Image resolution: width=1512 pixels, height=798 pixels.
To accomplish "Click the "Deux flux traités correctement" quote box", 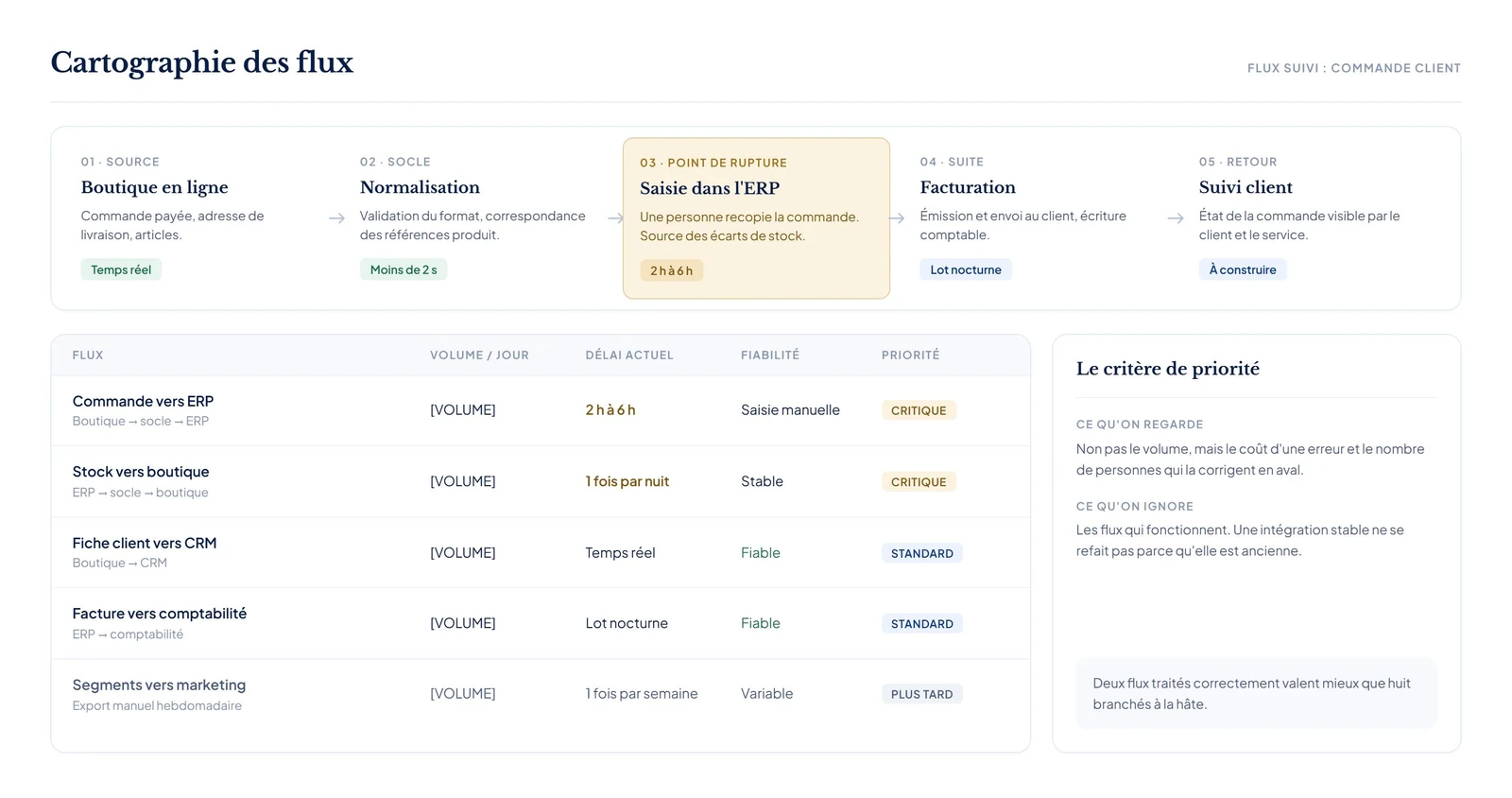I will tap(1256, 694).
